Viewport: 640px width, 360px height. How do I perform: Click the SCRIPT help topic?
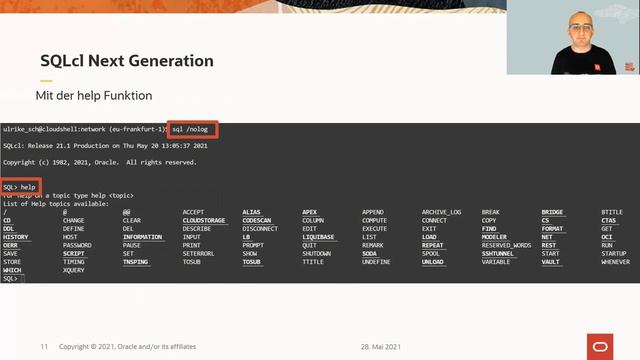point(73,254)
